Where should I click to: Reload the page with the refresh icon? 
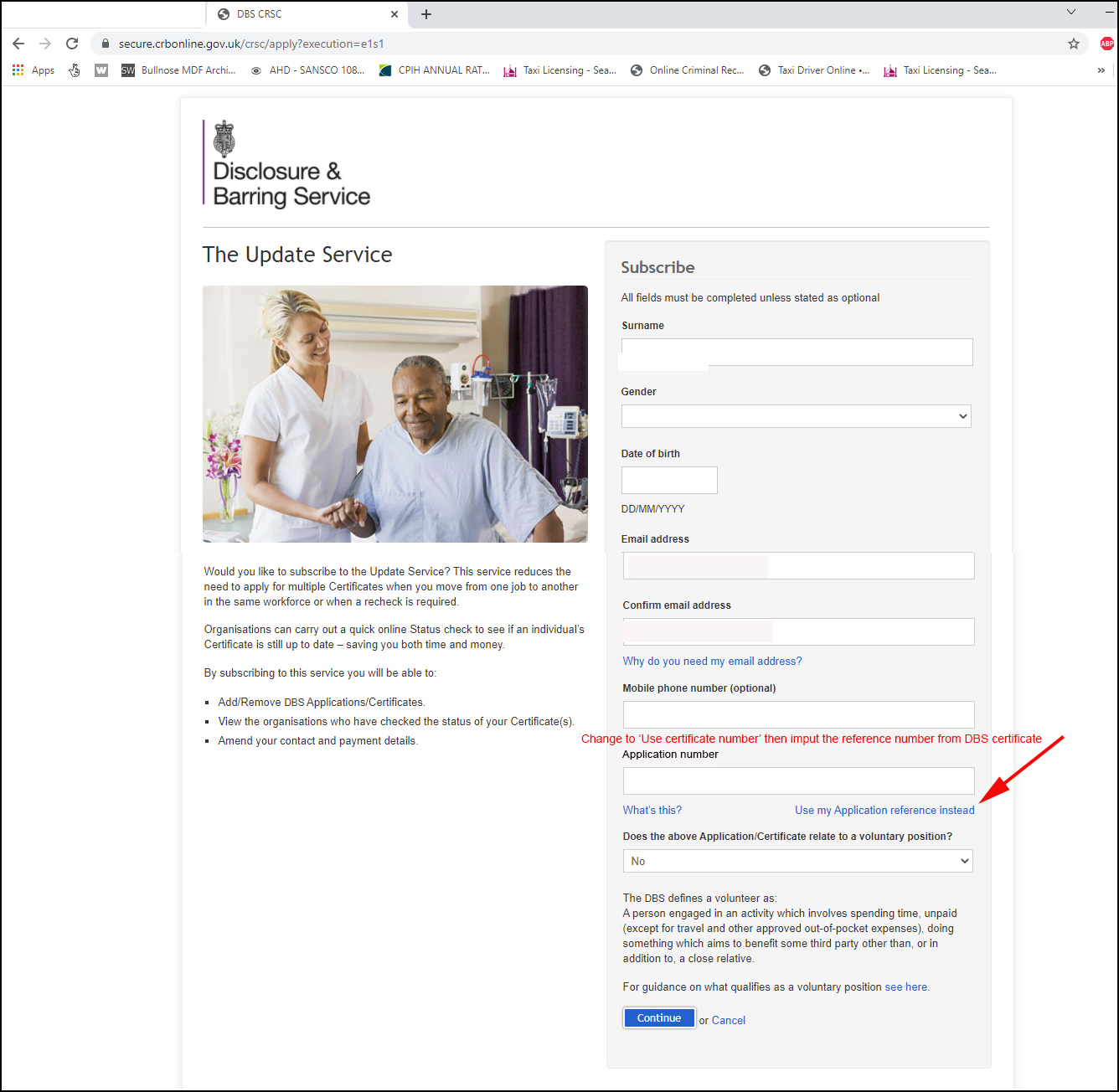(72, 44)
